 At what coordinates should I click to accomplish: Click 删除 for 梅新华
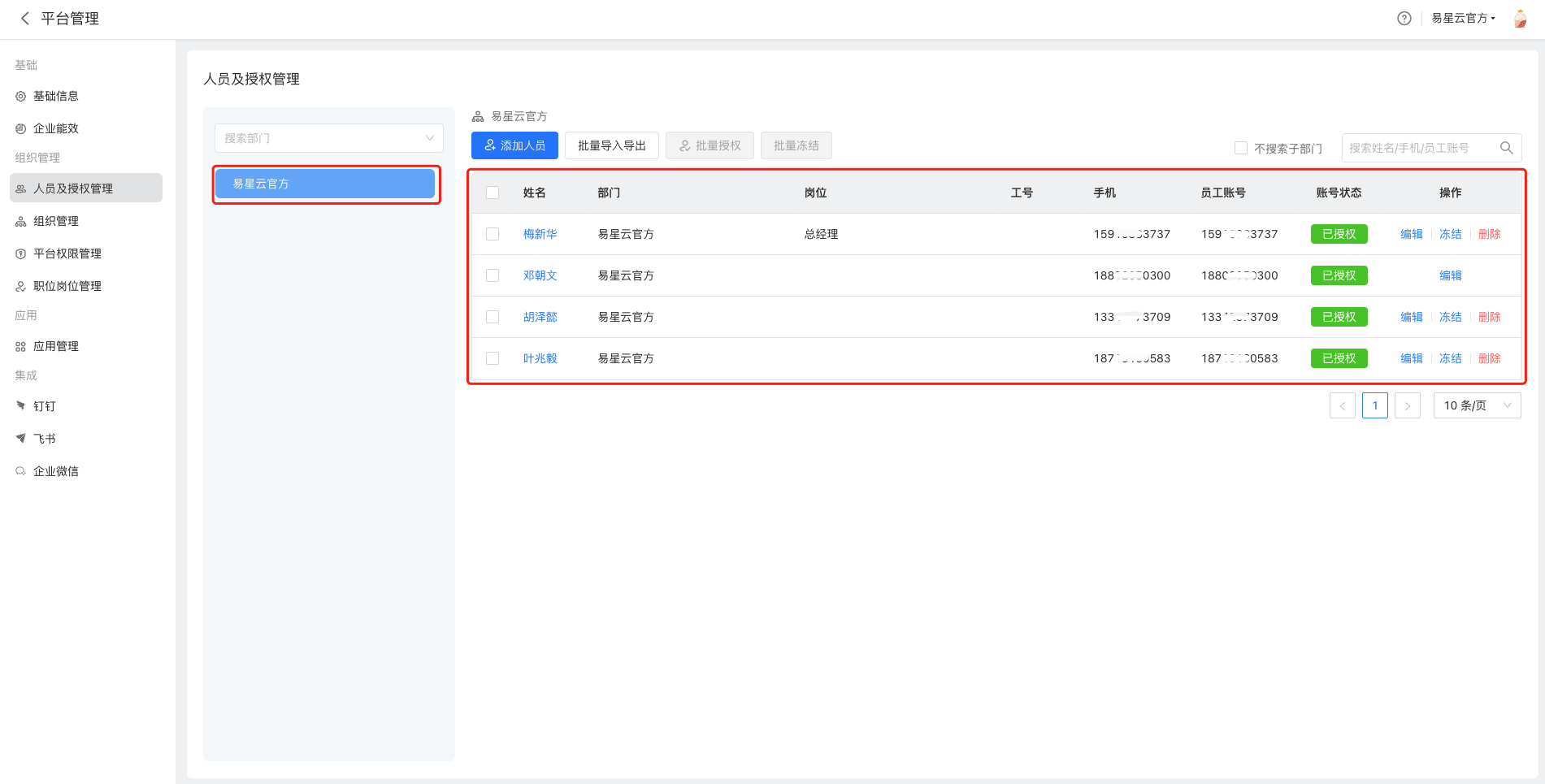click(1490, 234)
